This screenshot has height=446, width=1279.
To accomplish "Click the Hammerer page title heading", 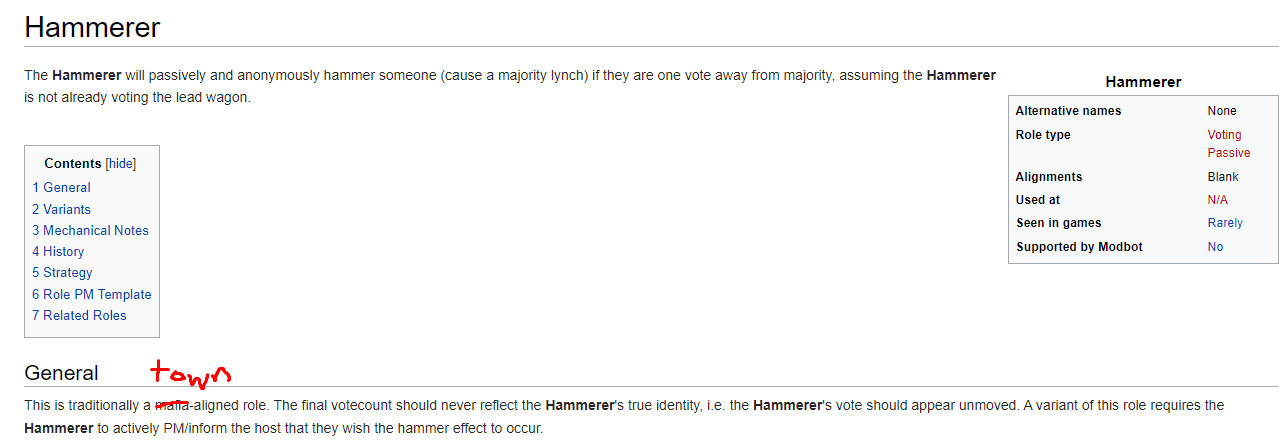I will tap(92, 27).
